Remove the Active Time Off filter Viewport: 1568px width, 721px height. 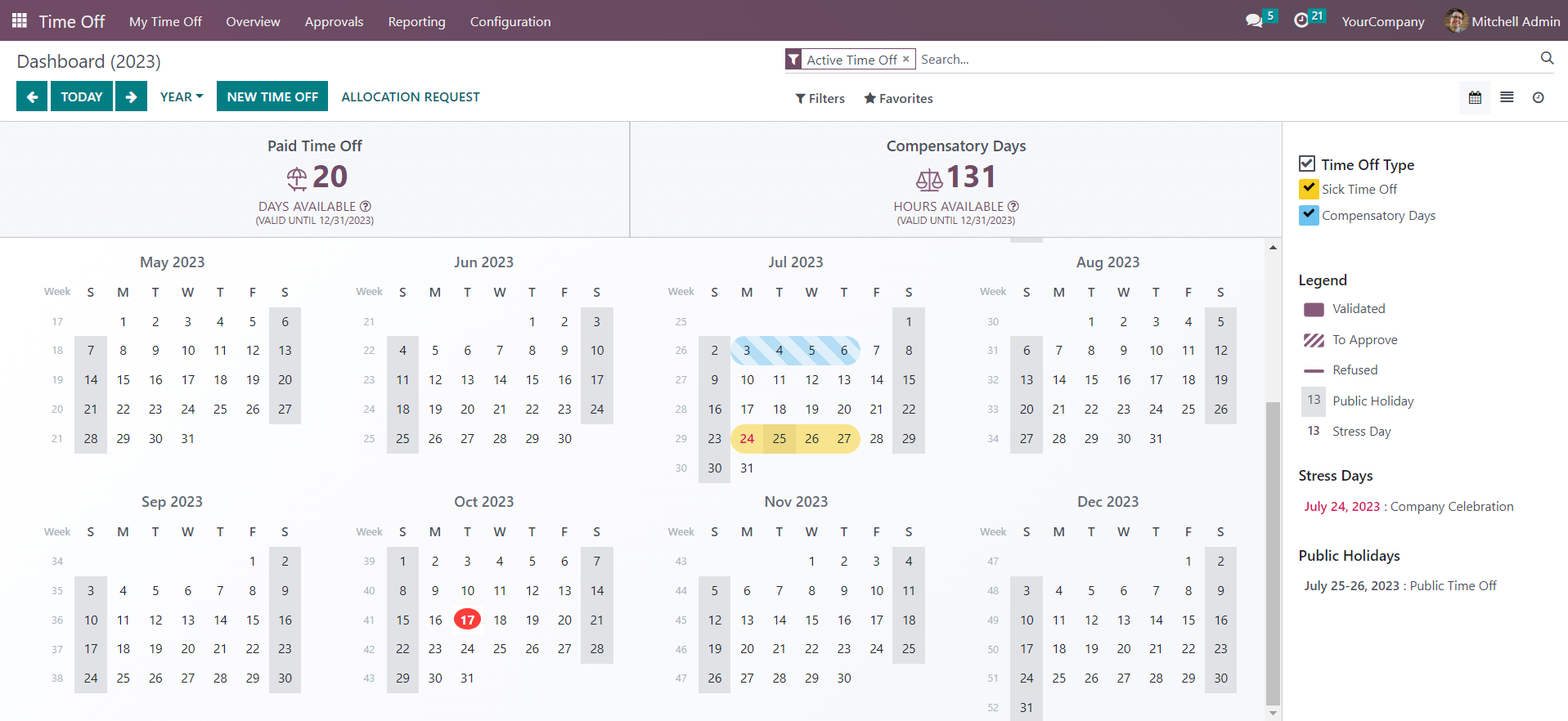tap(906, 60)
